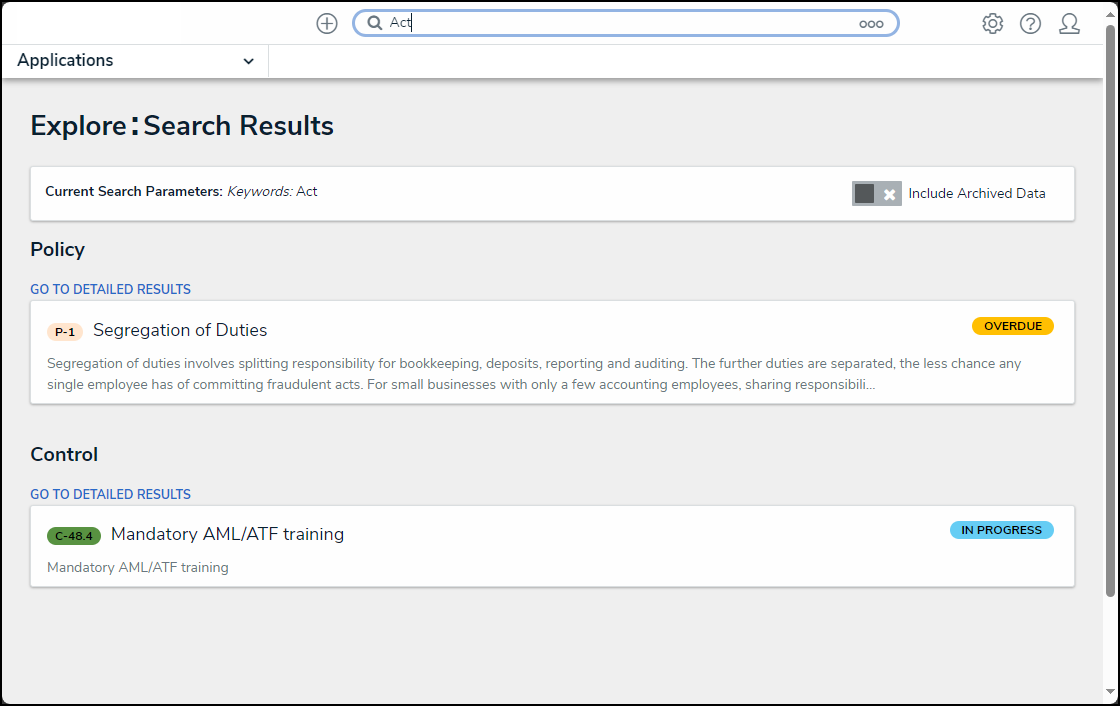Click the IN PROGRESS status label

[x=1001, y=530]
